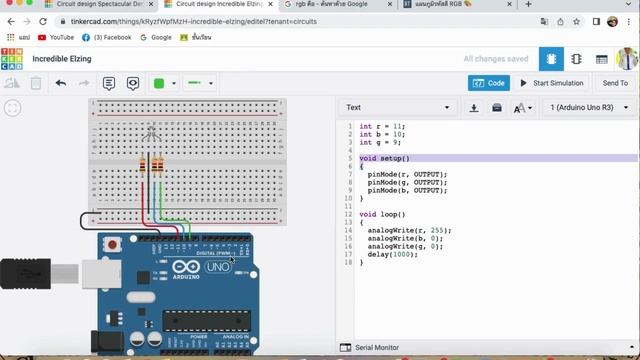The image size is (640, 360).
Task: Toggle the Code editor panel
Action: click(x=489, y=83)
